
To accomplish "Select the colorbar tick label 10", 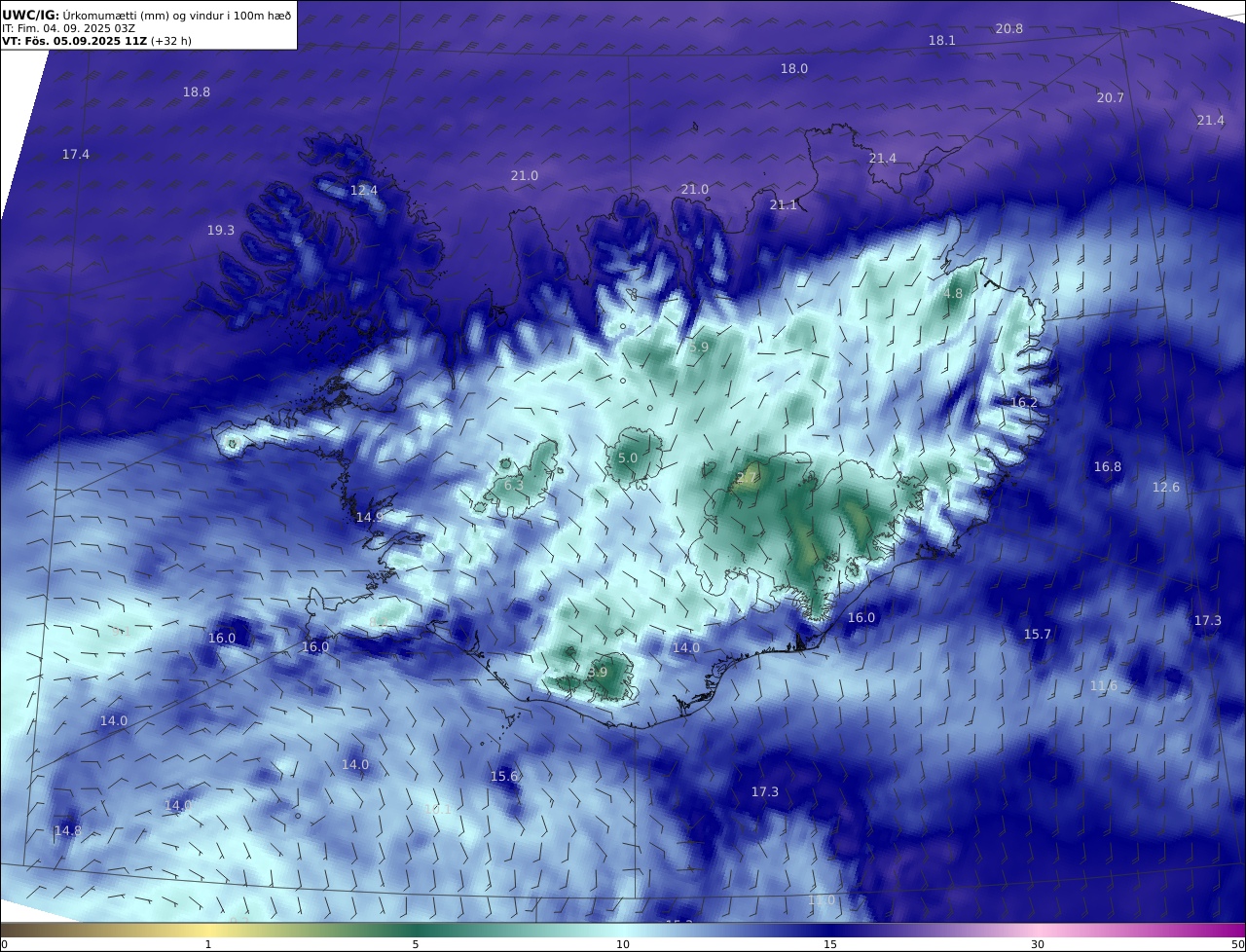I will pyautogui.click(x=623, y=944).
